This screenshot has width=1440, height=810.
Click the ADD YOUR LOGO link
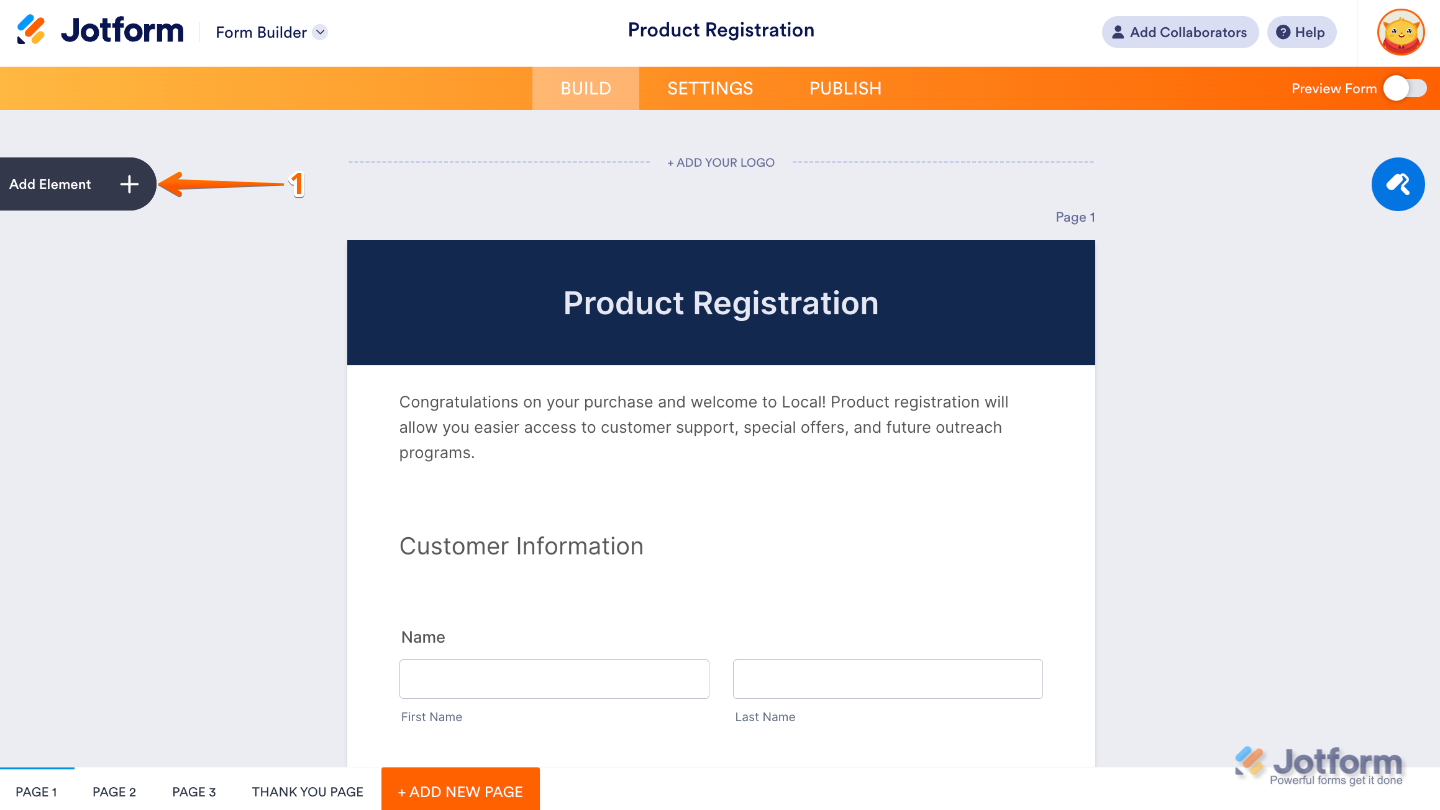pos(721,162)
